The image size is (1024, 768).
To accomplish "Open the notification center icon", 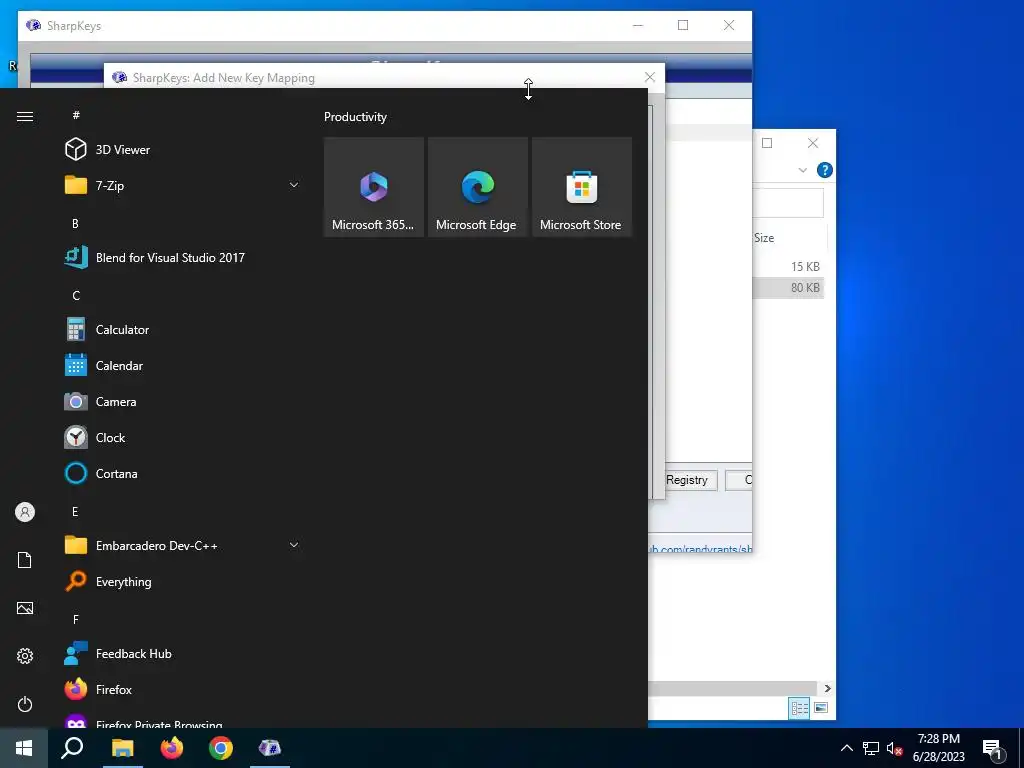I will (x=993, y=749).
